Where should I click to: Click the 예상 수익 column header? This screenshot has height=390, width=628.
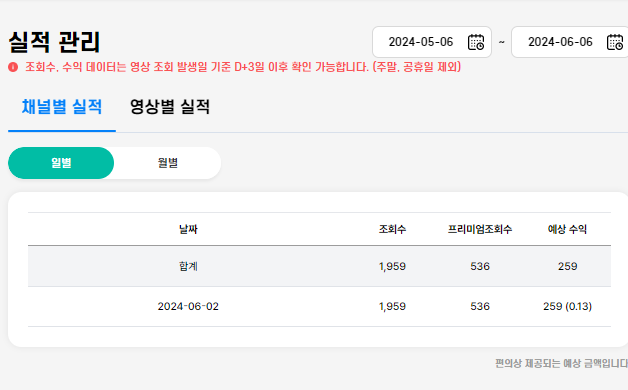click(568, 229)
